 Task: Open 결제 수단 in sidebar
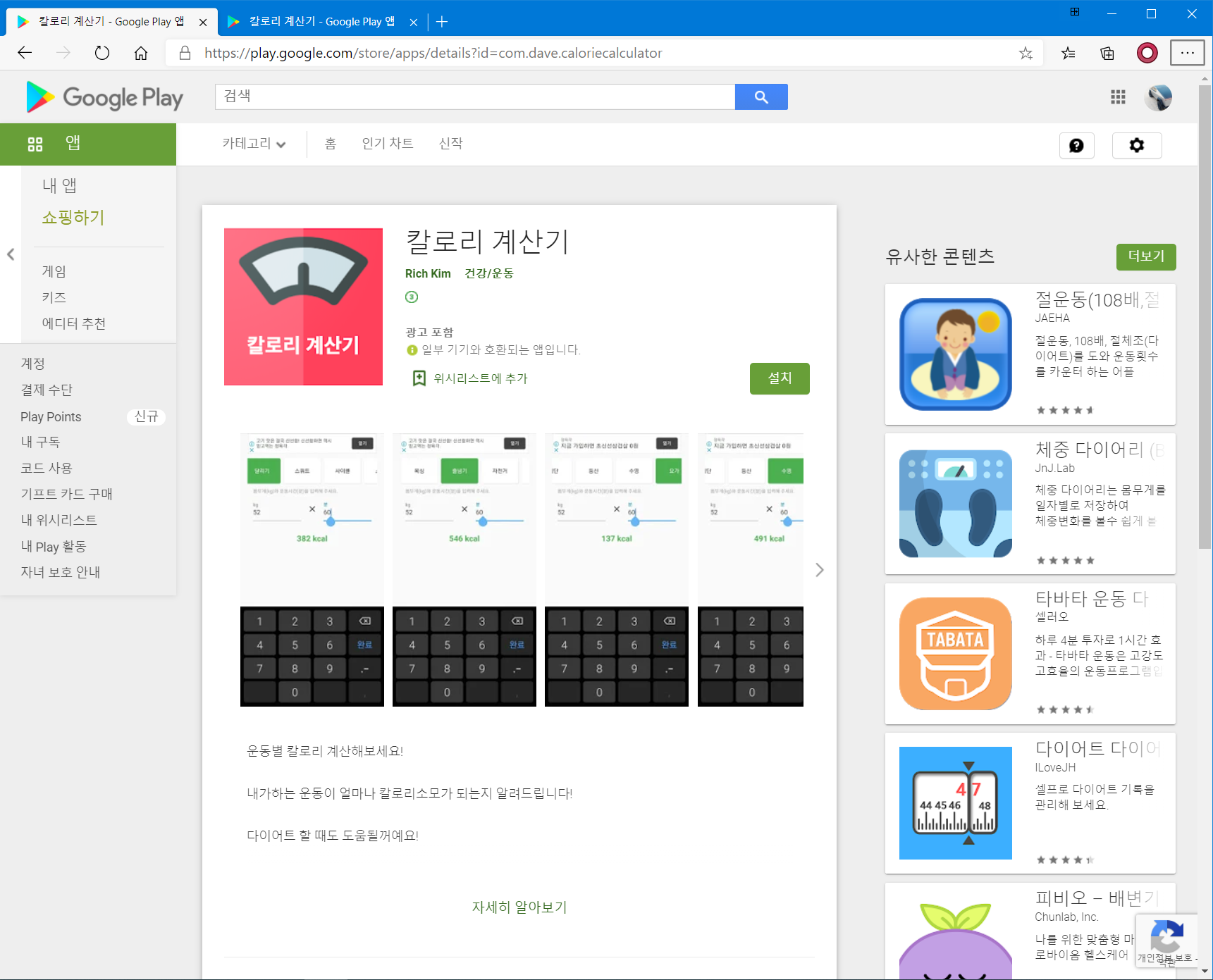pyautogui.click(x=47, y=390)
